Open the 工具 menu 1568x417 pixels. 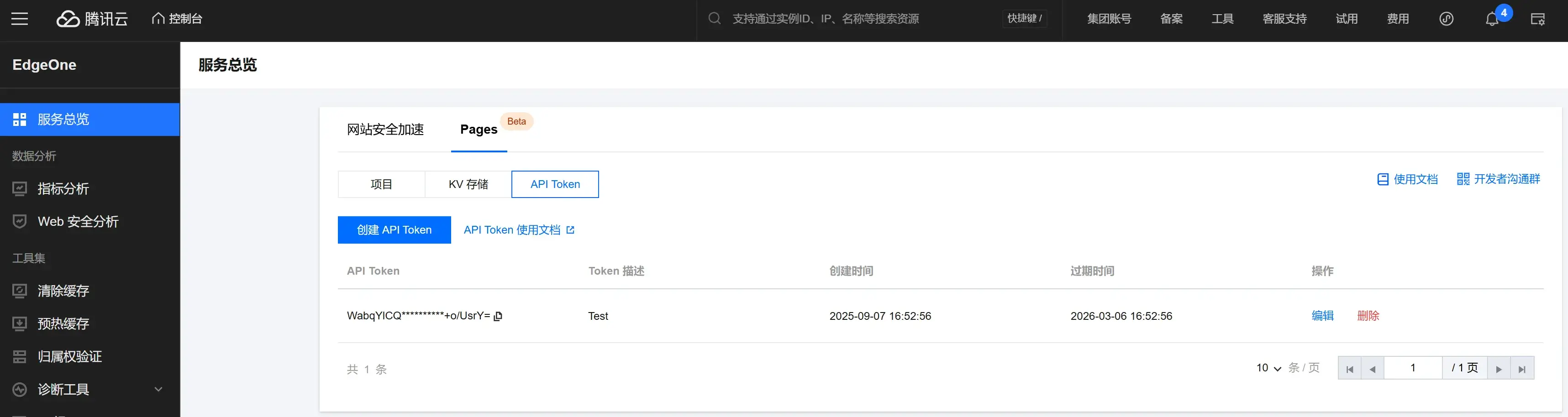(x=1222, y=19)
